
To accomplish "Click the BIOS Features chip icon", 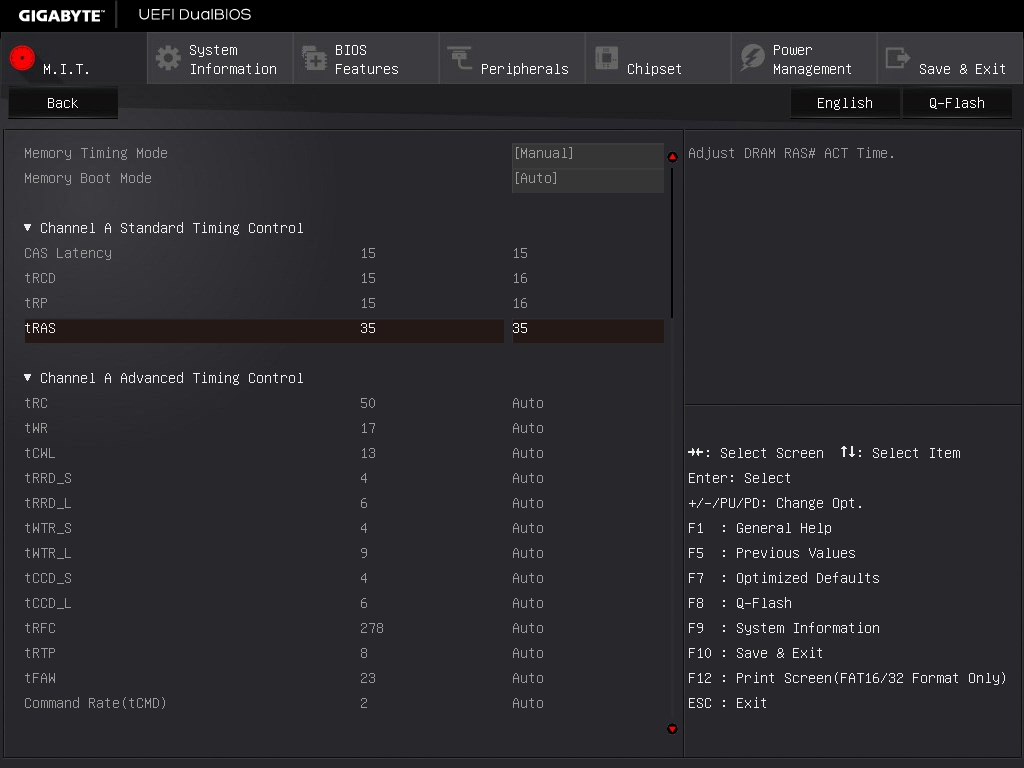I will 314,58.
